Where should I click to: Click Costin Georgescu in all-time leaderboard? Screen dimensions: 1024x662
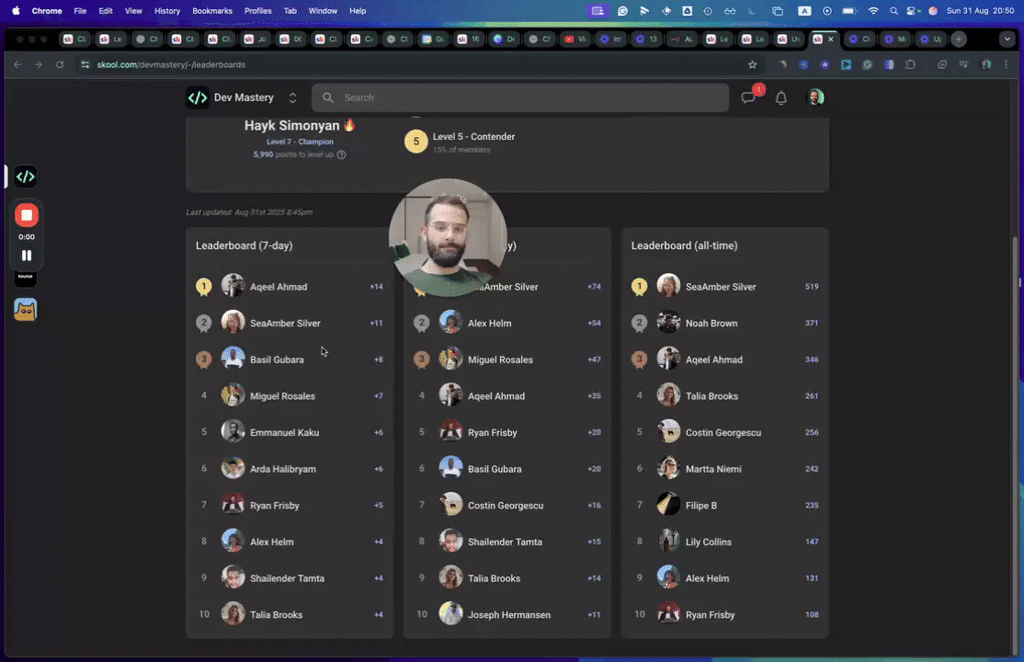723,432
